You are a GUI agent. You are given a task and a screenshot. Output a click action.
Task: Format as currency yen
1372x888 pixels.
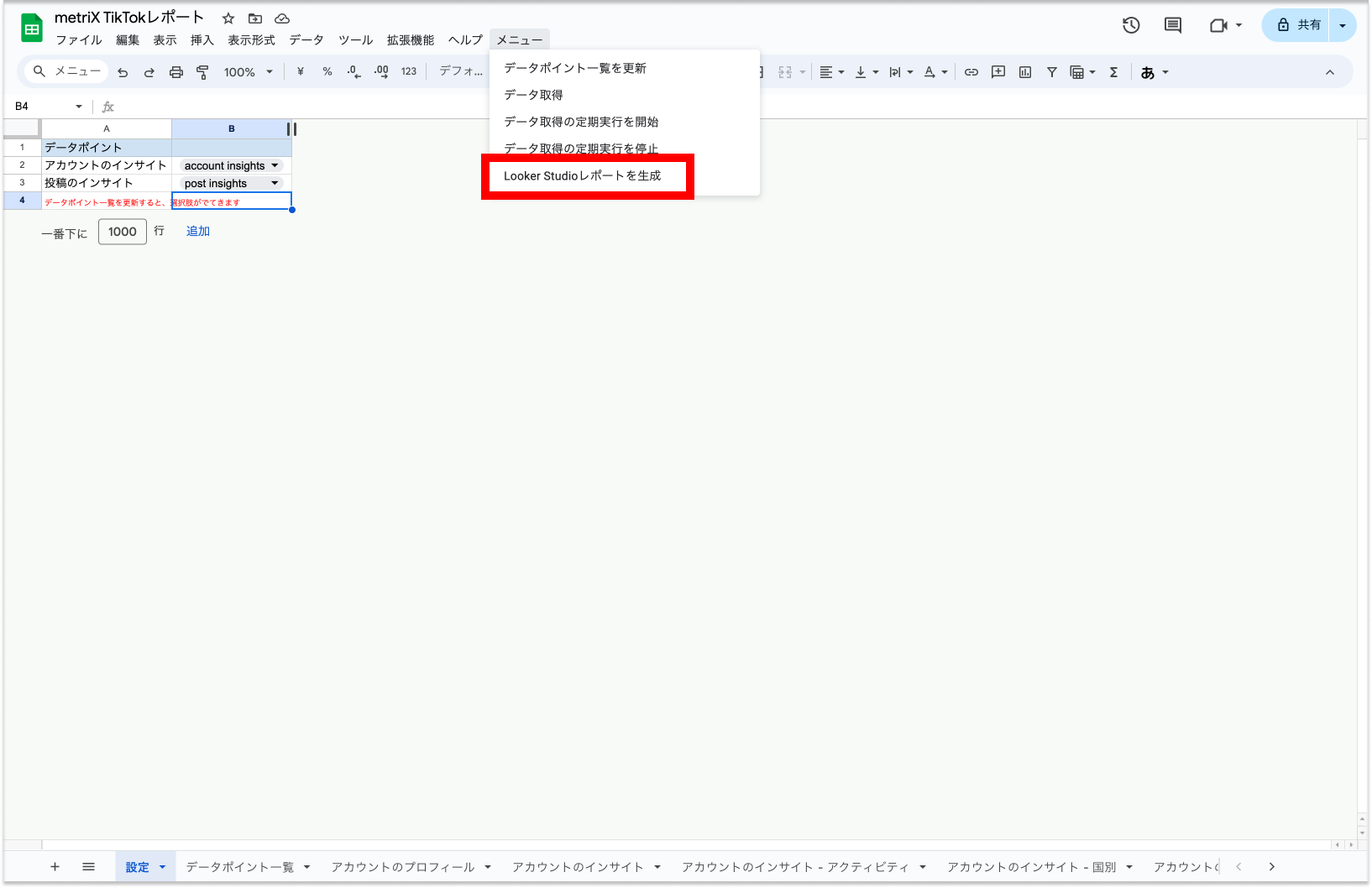[x=301, y=72]
